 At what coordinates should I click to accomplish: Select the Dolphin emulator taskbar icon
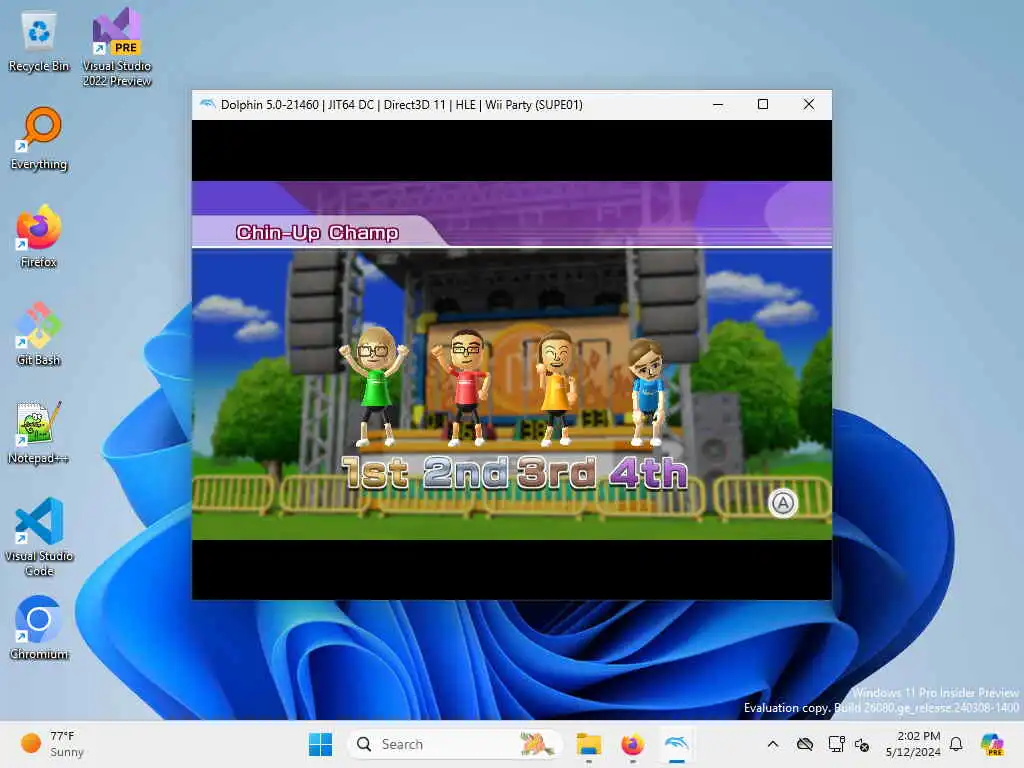point(677,744)
